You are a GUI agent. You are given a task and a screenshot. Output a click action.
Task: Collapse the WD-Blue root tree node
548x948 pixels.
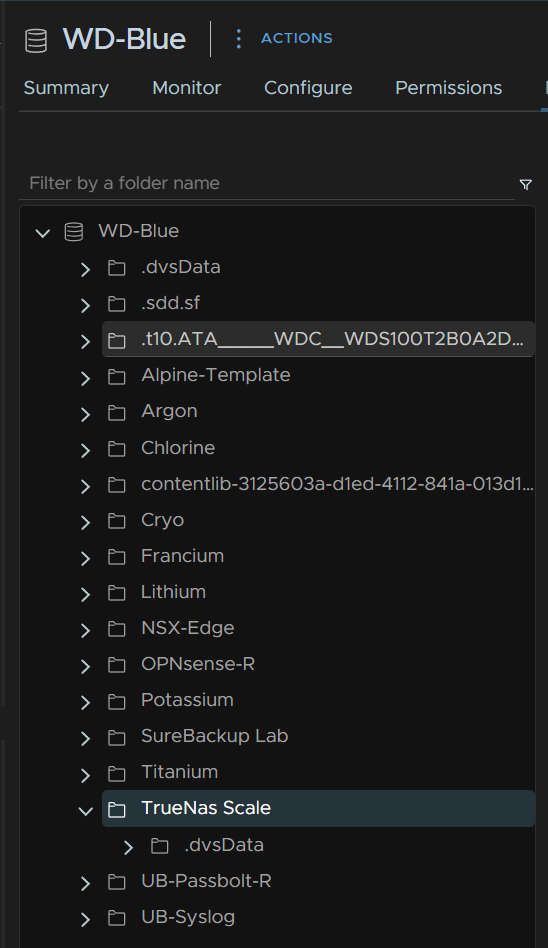click(x=42, y=232)
